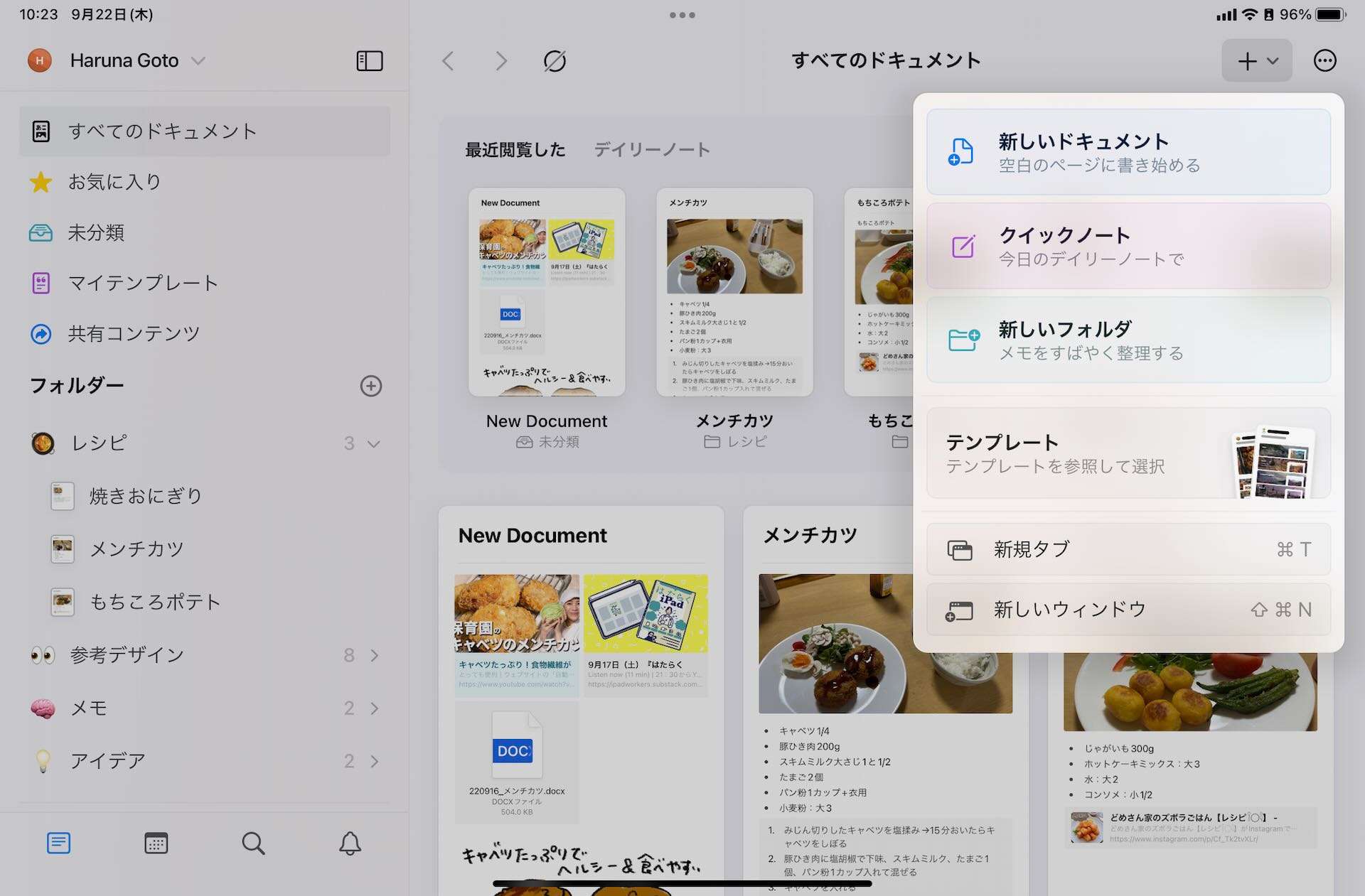Open YouTube link キャベツたっぷり card
1365x896 pixels.
point(517,636)
